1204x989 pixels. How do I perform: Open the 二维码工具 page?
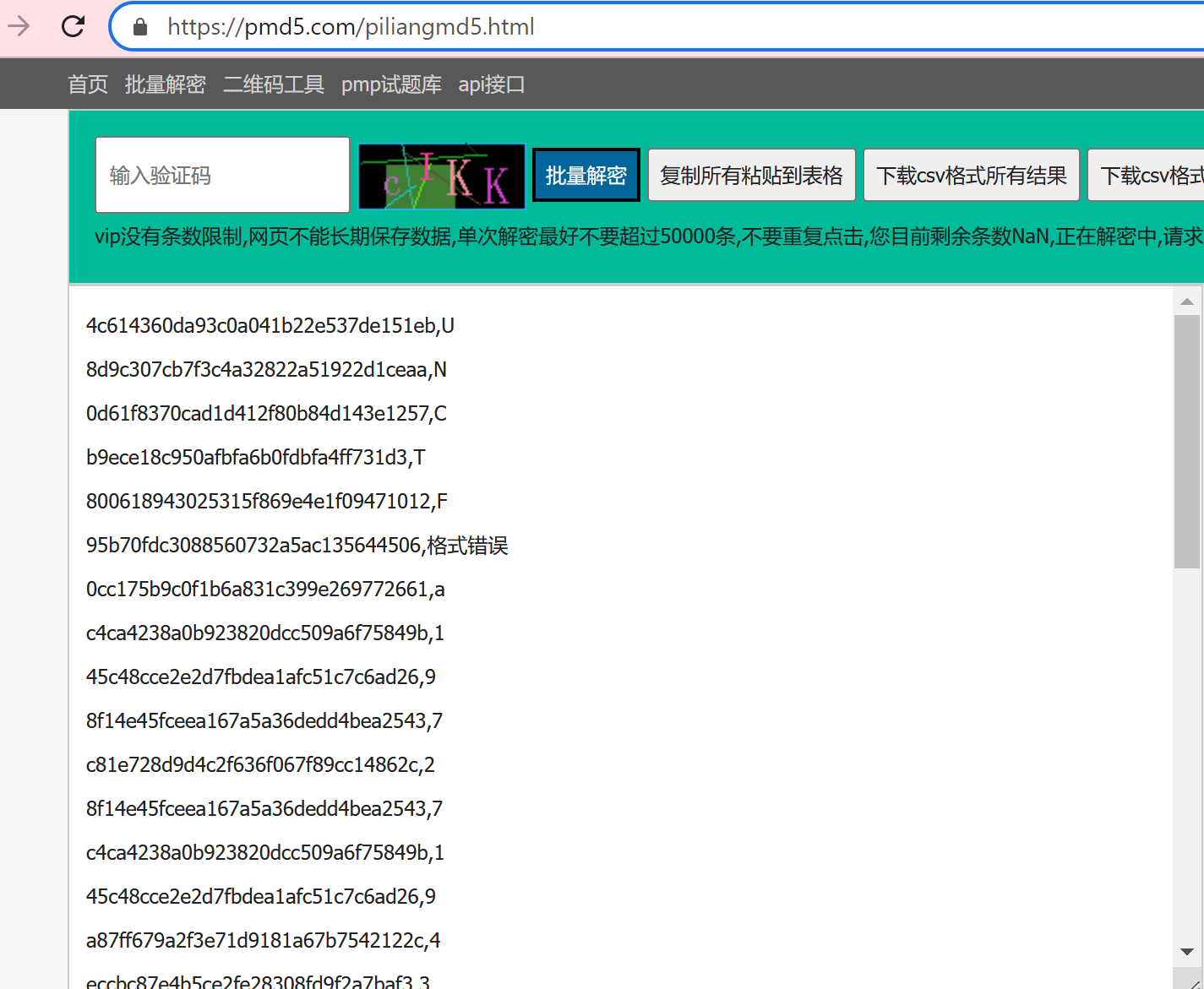point(273,84)
